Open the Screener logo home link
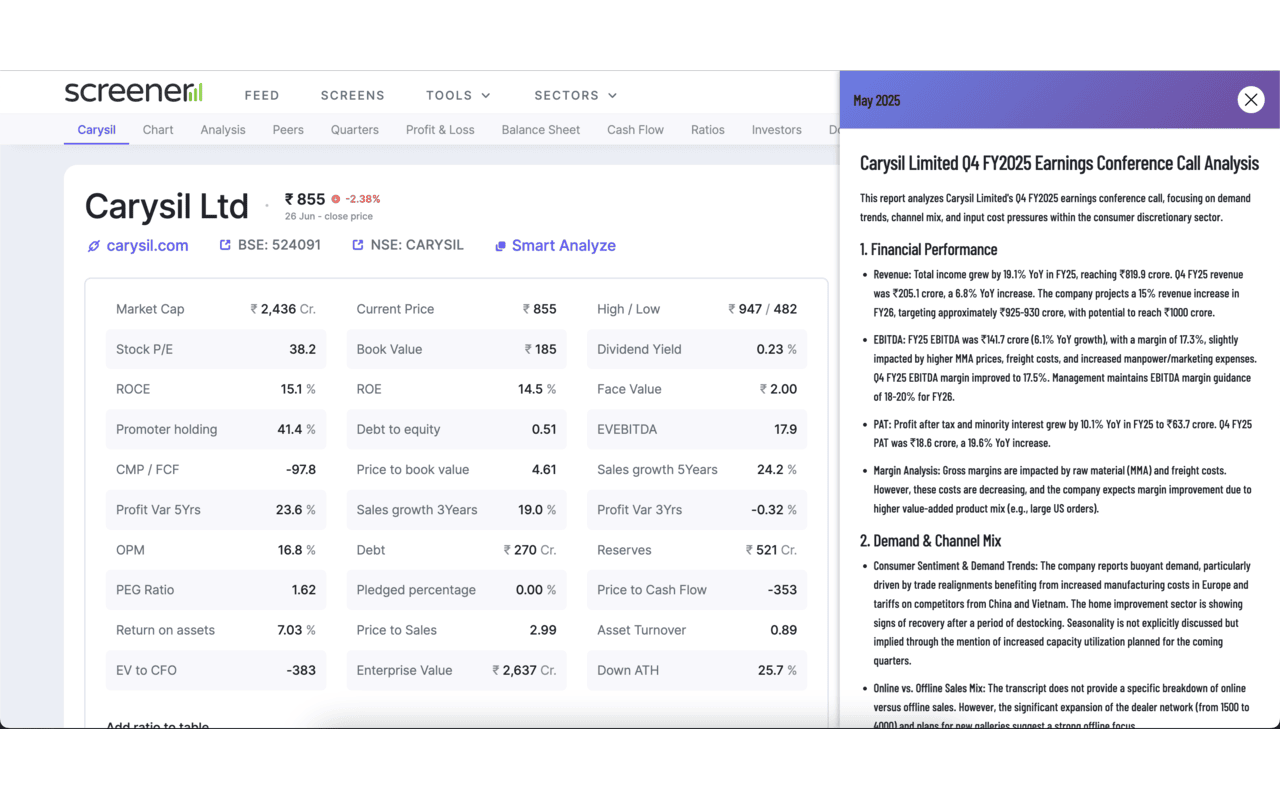 click(x=134, y=92)
